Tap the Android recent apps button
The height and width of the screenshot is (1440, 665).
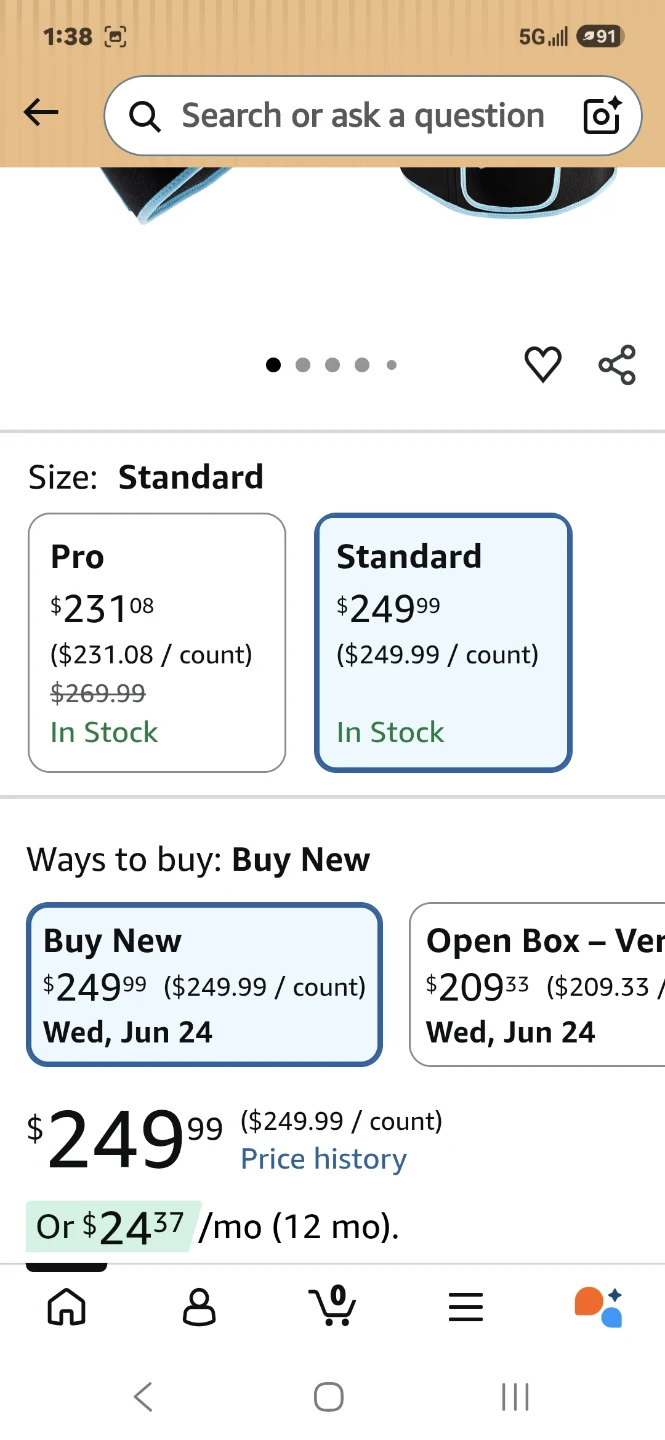pos(515,1397)
